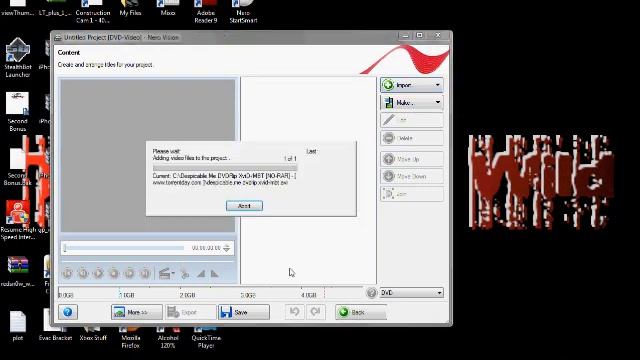
Task: Click the Stop playback button
Action: pos(114,273)
